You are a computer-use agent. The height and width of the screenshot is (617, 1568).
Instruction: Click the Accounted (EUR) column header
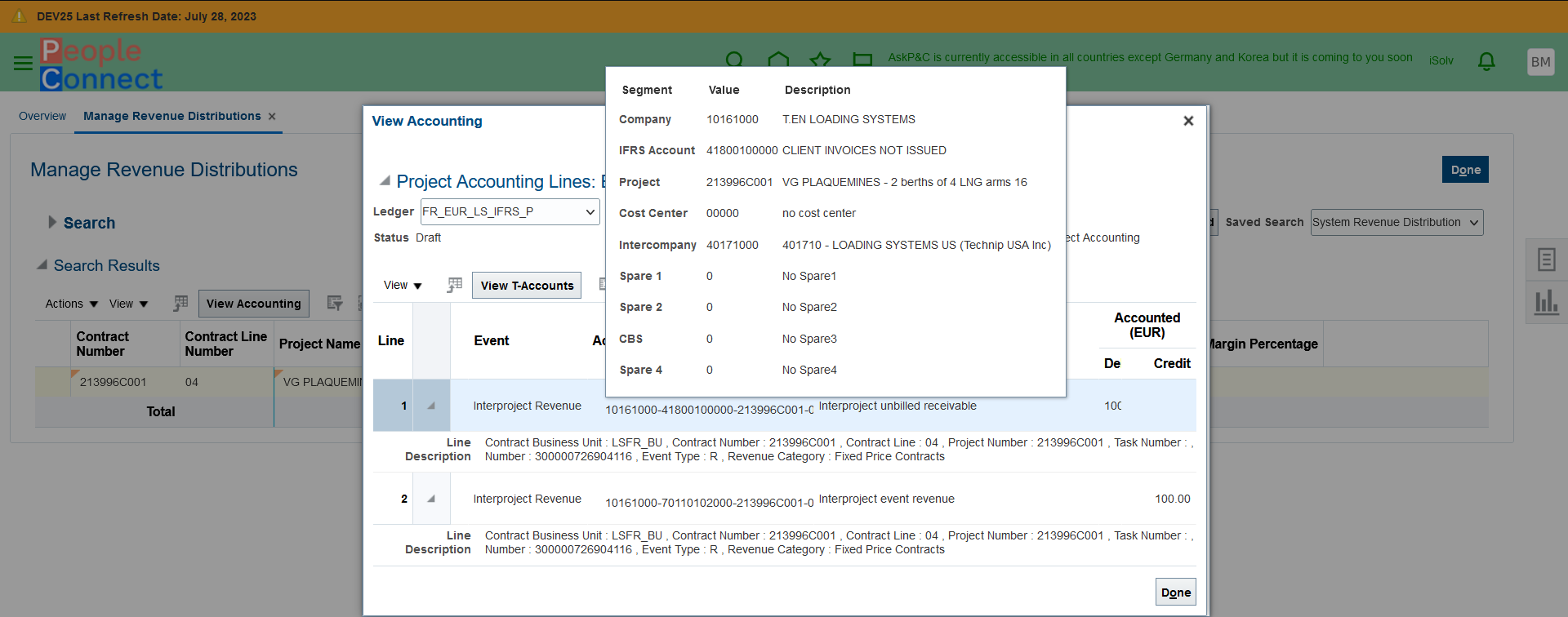click(x=1147, y=325)
